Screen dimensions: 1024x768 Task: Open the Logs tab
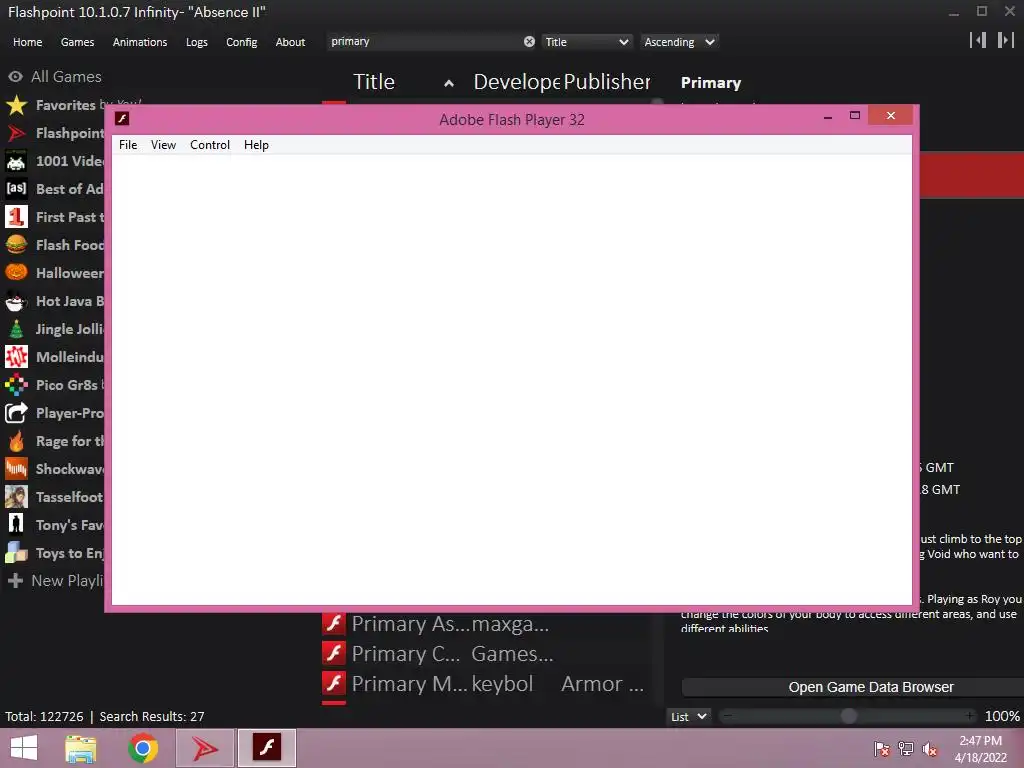(x=197, y=42)
